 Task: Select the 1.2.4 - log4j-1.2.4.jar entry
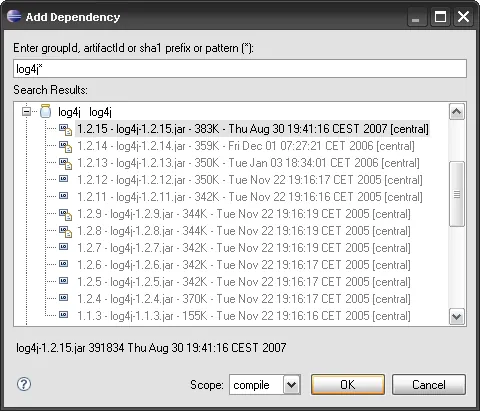pos(244,299)
